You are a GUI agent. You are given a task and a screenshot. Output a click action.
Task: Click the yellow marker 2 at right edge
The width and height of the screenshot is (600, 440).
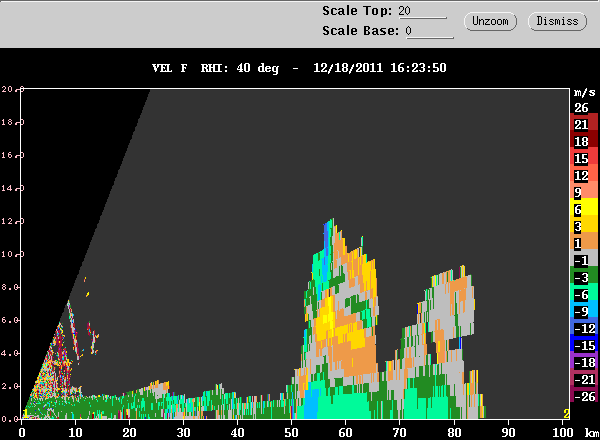coord(566,414)
